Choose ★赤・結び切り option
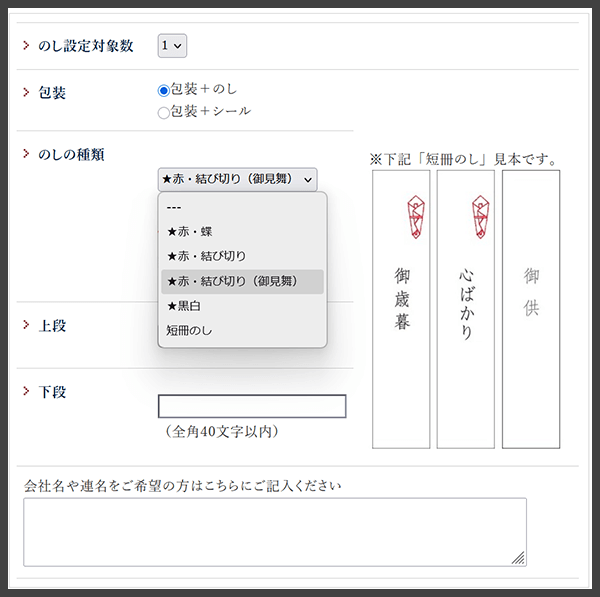 click(x=206, y=256)
